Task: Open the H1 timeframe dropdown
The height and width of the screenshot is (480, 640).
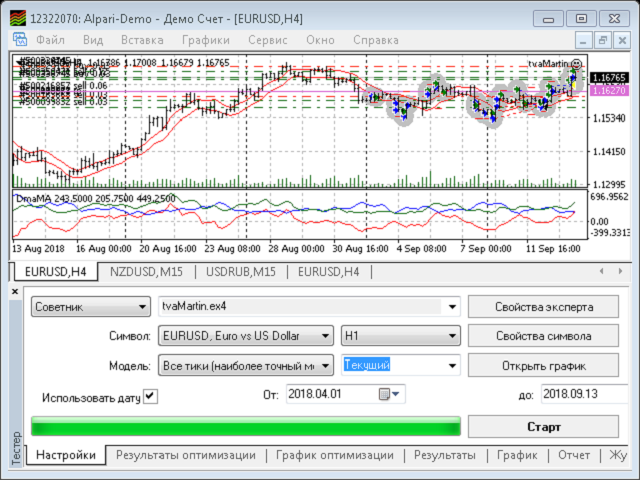Action: pyautogui.click(x=401, y=336)
